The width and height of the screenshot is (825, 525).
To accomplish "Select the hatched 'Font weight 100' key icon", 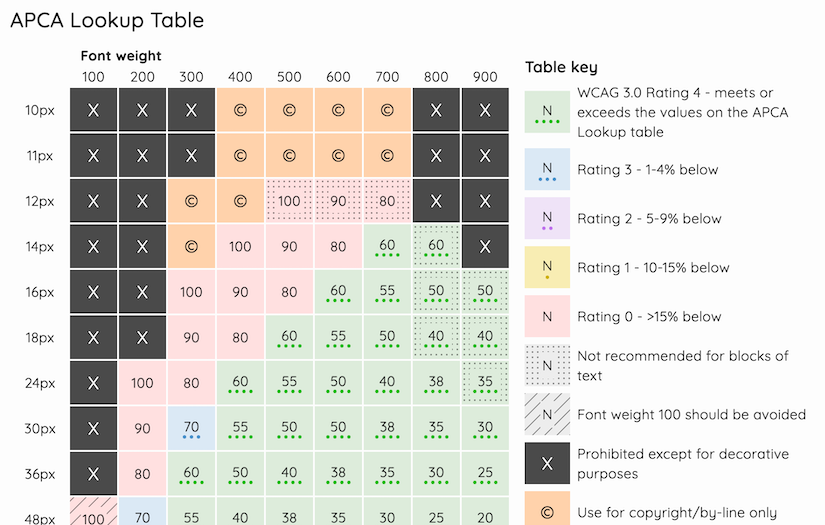I will (547, 414).
